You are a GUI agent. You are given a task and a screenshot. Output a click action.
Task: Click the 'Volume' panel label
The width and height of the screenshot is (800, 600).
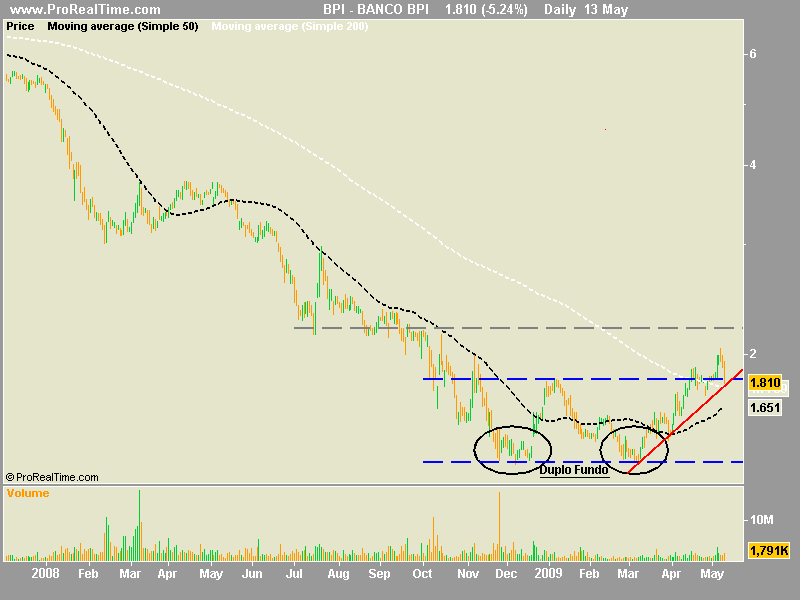(28, 493)
